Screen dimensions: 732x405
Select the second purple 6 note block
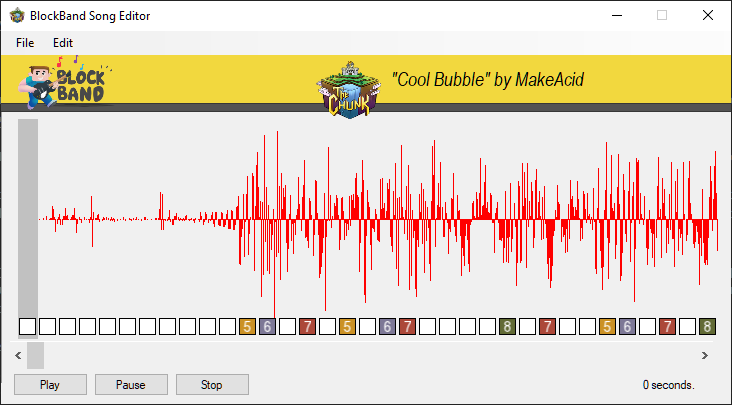click(387, 327)
